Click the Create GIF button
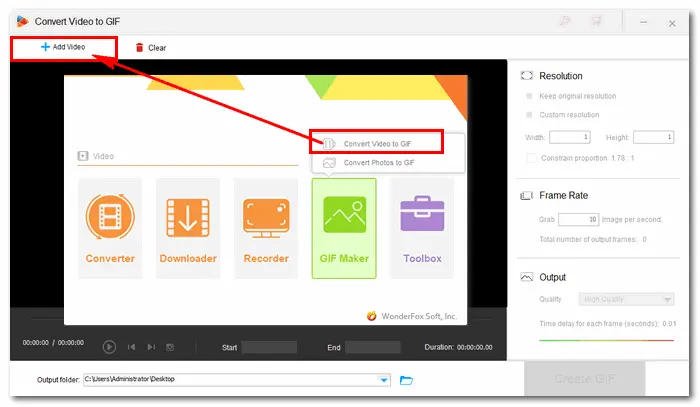This screenshot has height=407, width=700. (x=584, y=379)
